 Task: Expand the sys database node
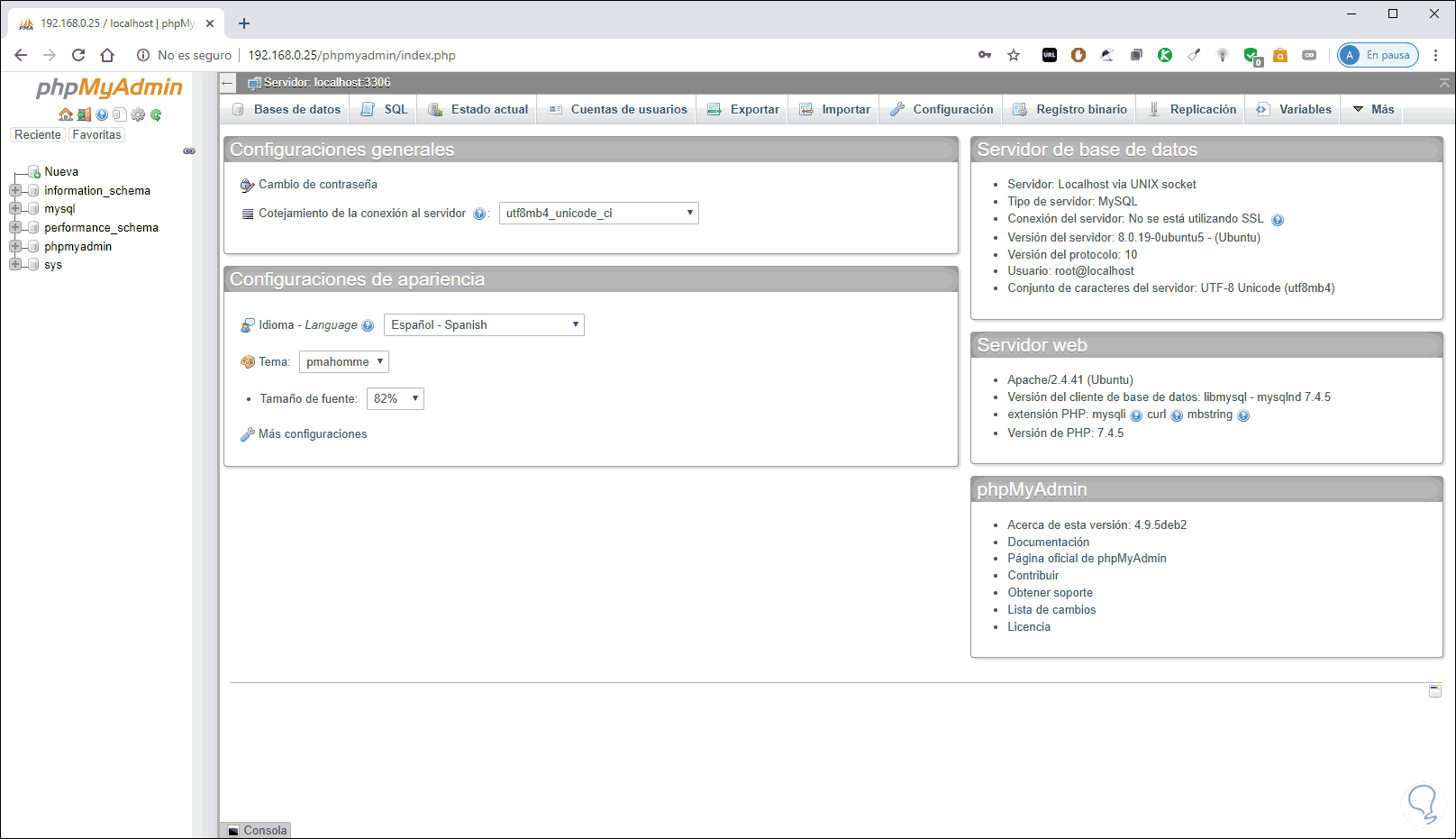15,264
